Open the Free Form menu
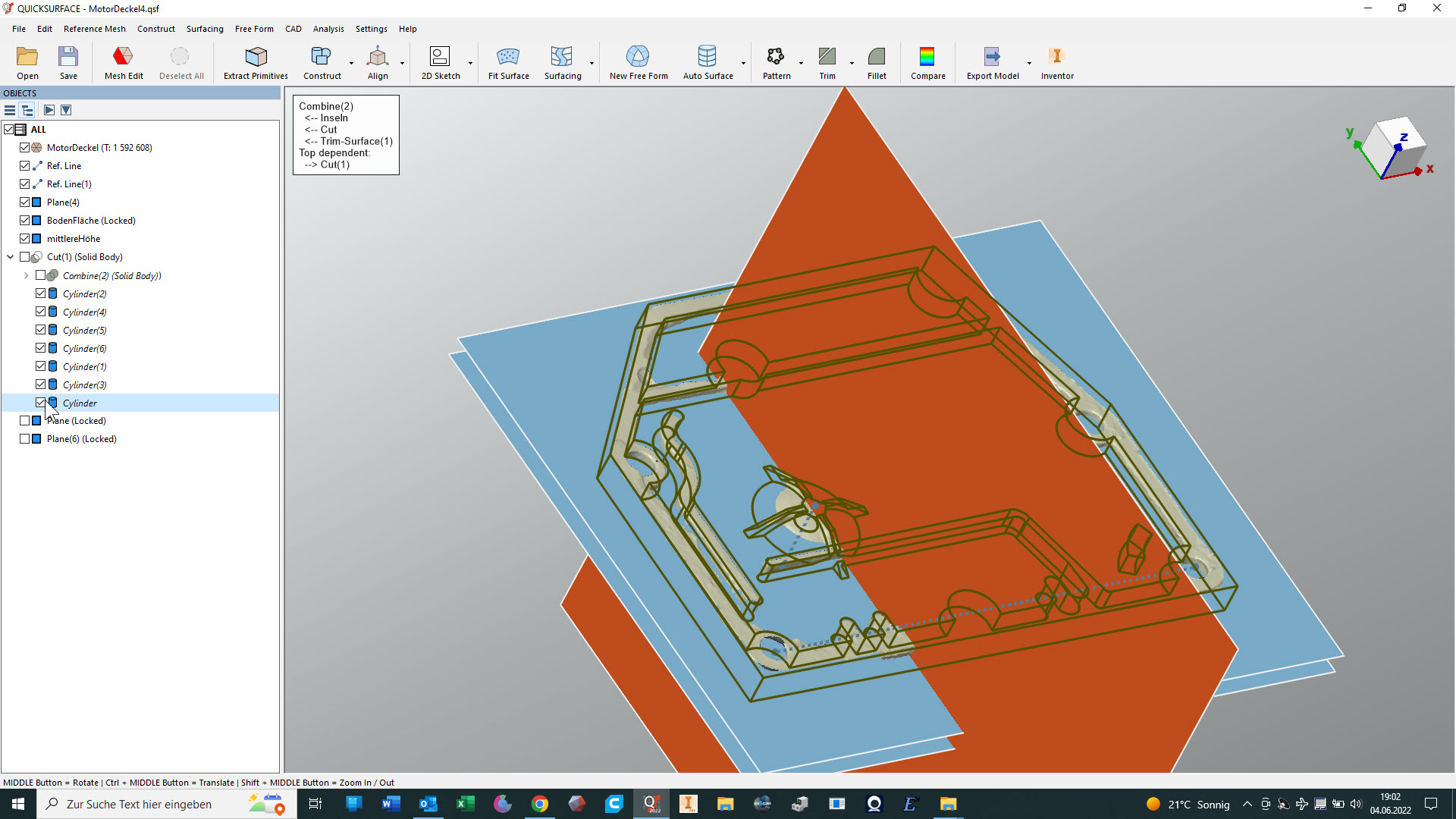This screenshot has height=819, width=1456. pyautogui.click(x=253, y=29)
